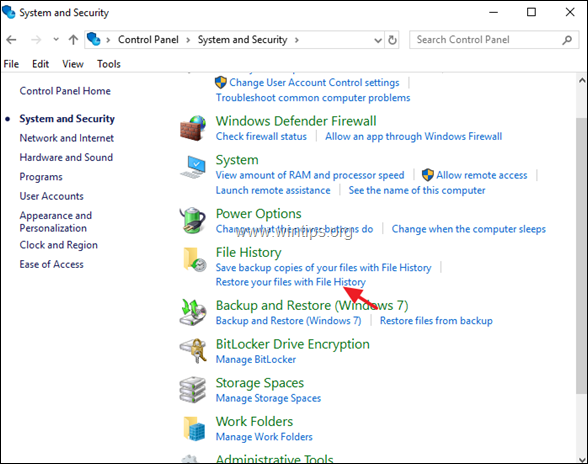This screenshot has width=588, height=464.
Task: Open the Tools menu
Action: pyautogui.click(x=109, y=64)
